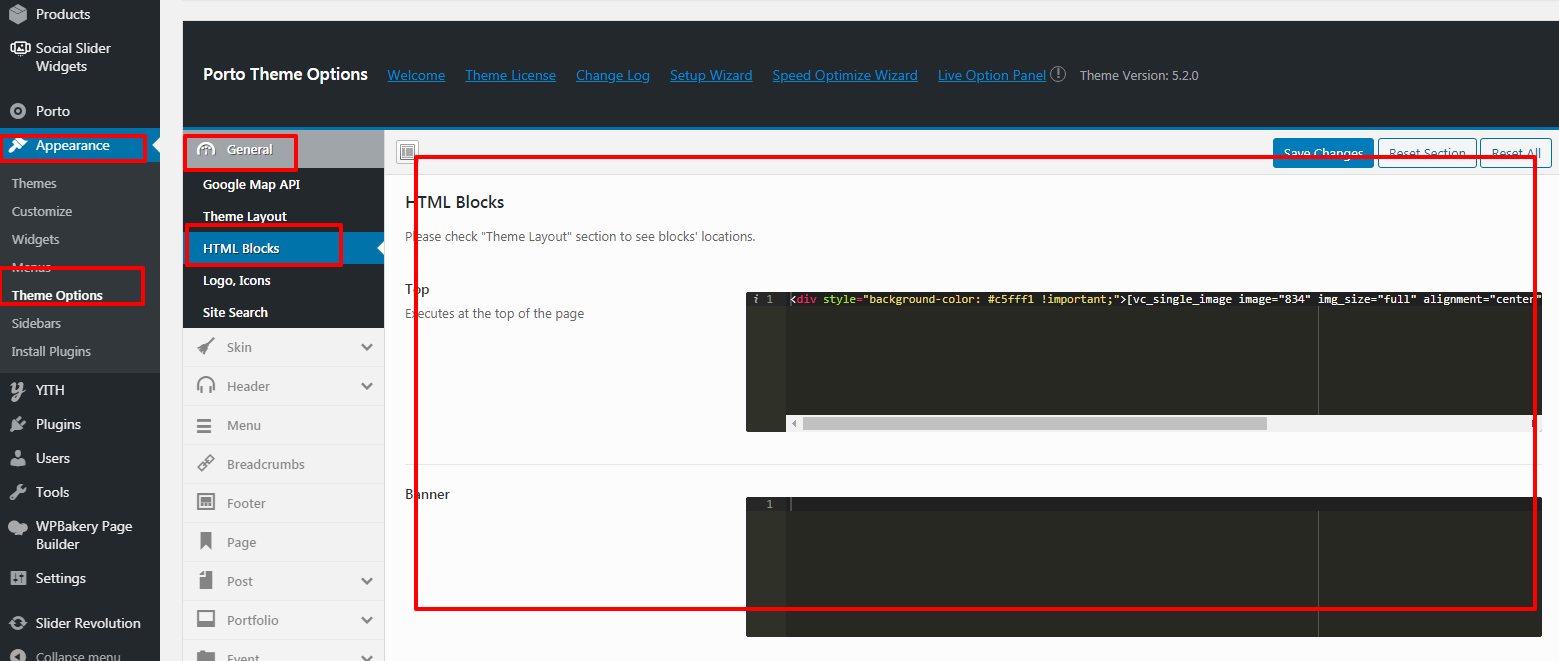The height and width of the screenshot is (661, 1559).
Task: Click inside the Top HTML block code editor
Action: click(1143, 361)
